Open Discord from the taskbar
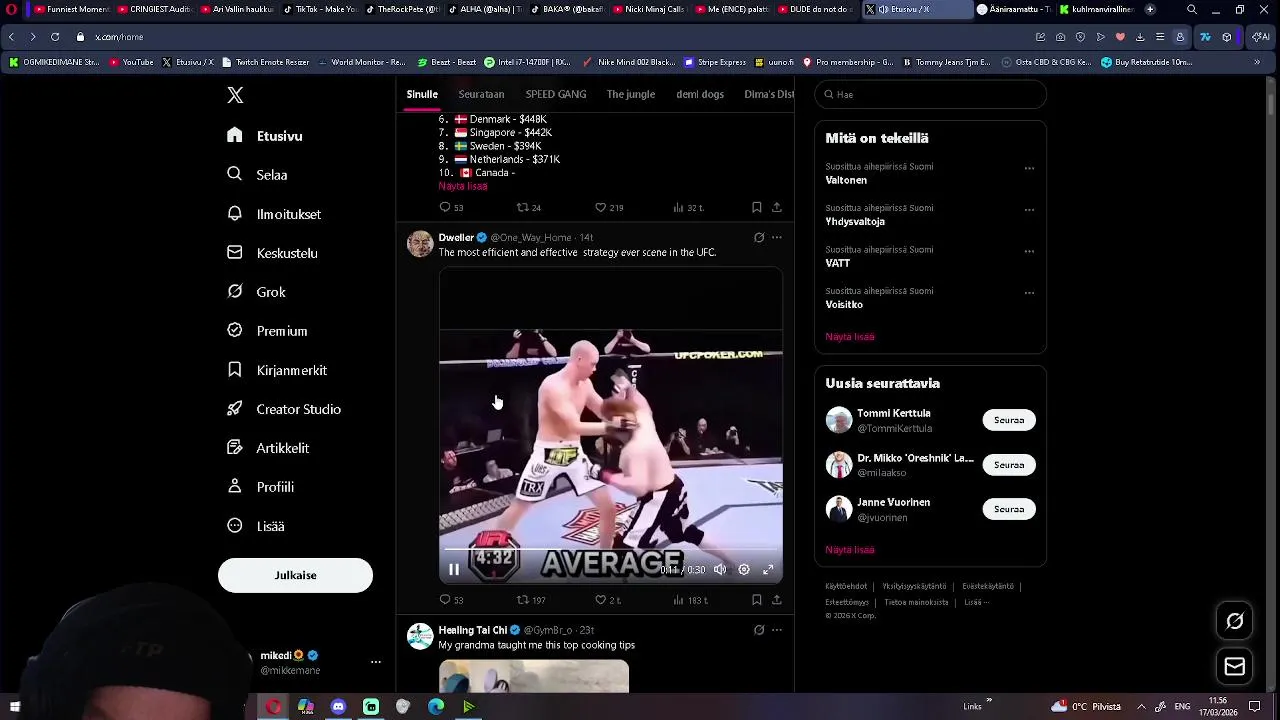The width and height of the screenshot is (1280, 720). tap(338, 706)
